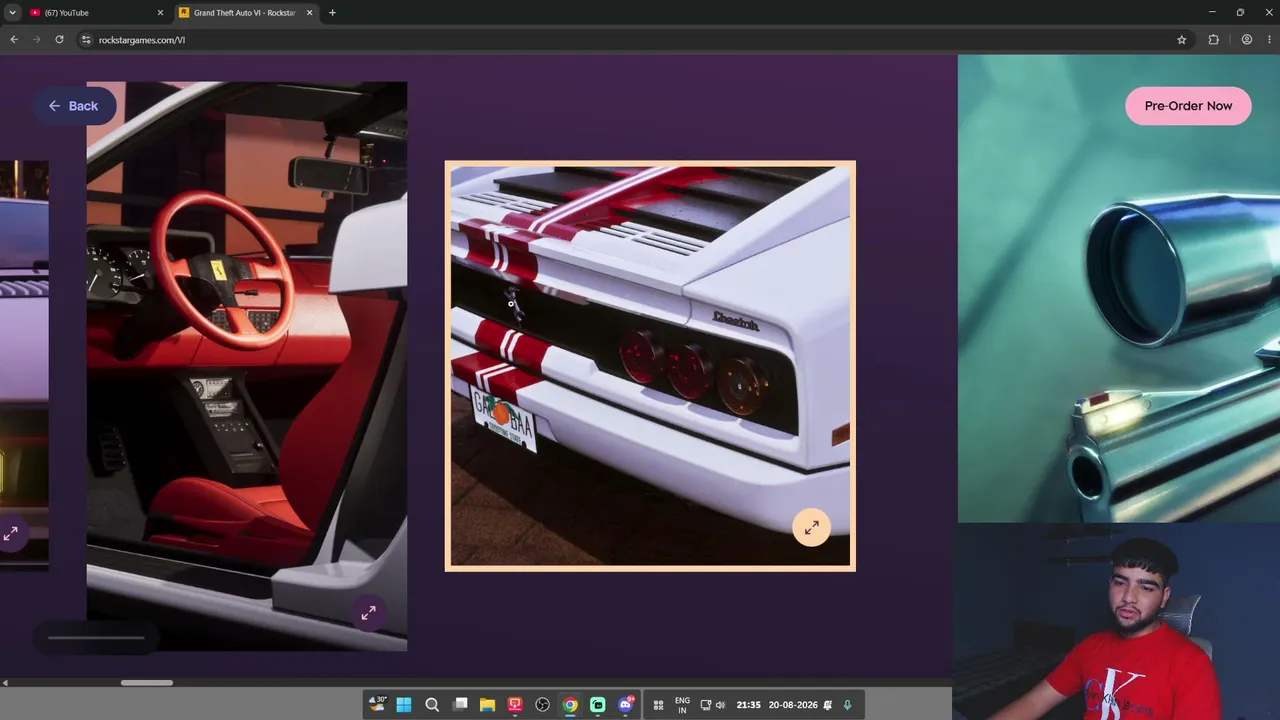Open the volume control tray icon
The image size is (1280, 720).
720,705
